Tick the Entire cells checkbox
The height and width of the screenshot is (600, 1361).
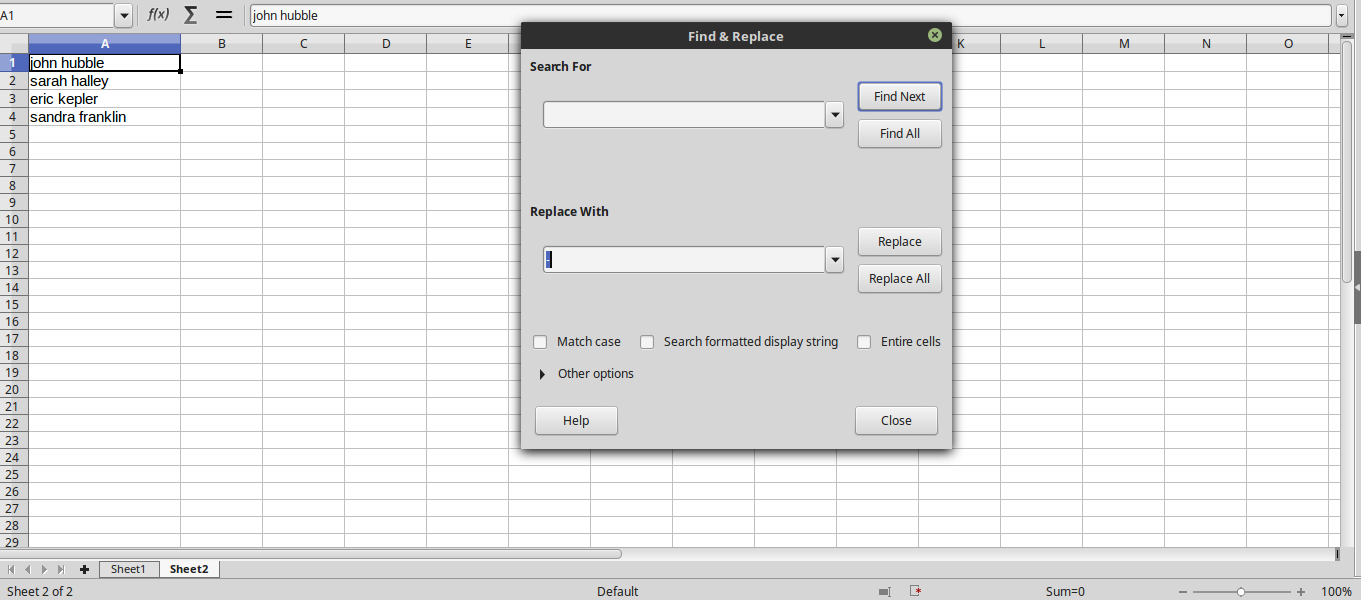tap(864, 342)
